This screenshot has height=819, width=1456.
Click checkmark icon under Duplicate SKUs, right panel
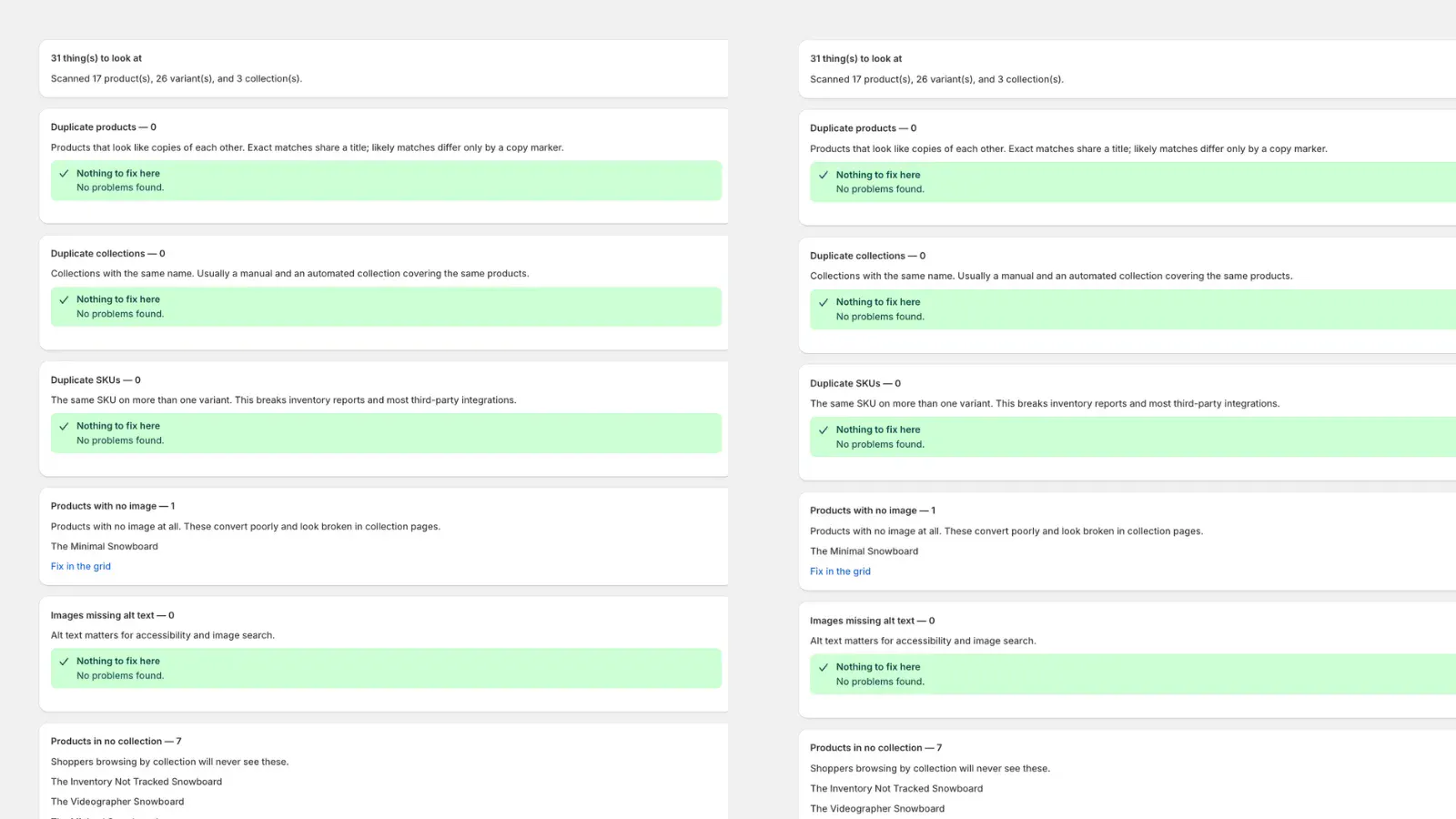824,430
